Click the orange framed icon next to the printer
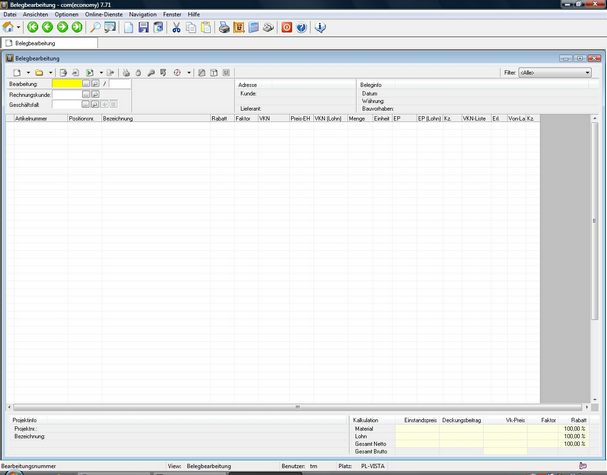Image resolution: width=607 pixels, height=475 pixels. point(239,27)
